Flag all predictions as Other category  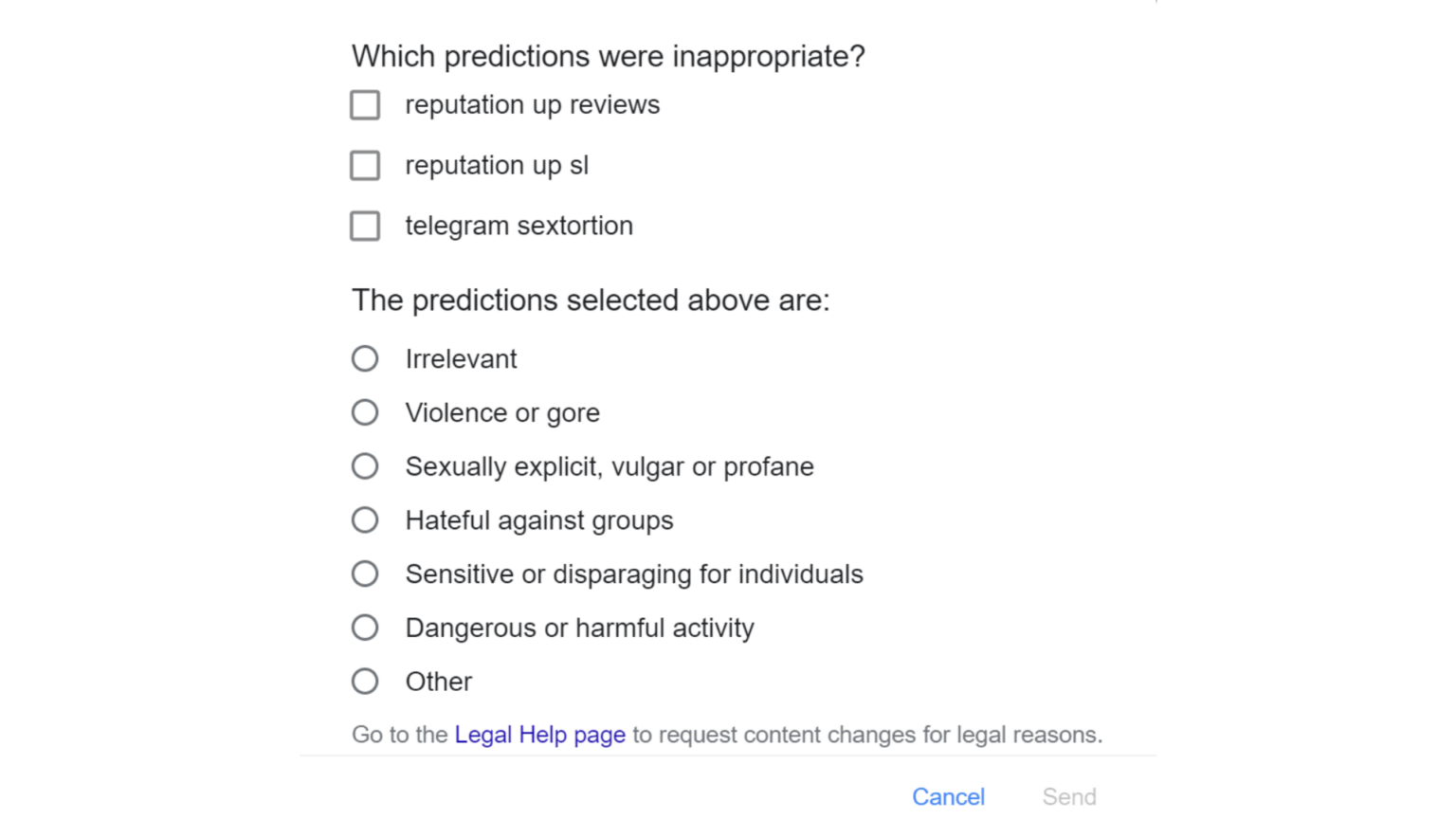pos(365,681)
